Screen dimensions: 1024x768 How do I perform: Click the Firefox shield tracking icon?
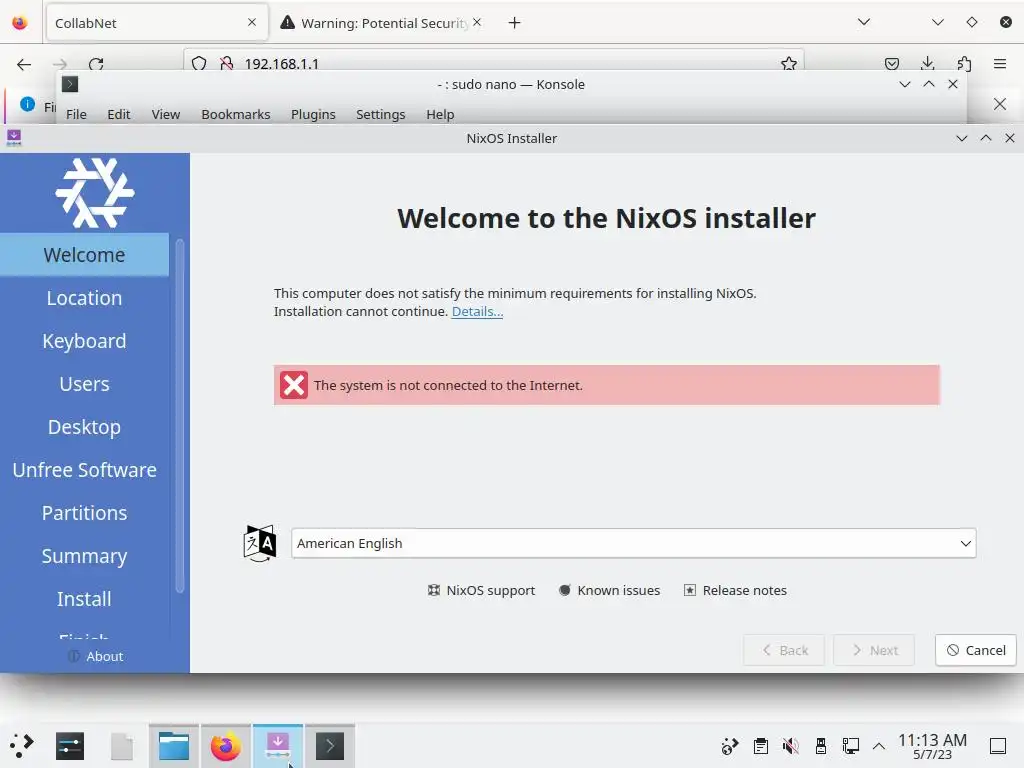pos(199,63)
